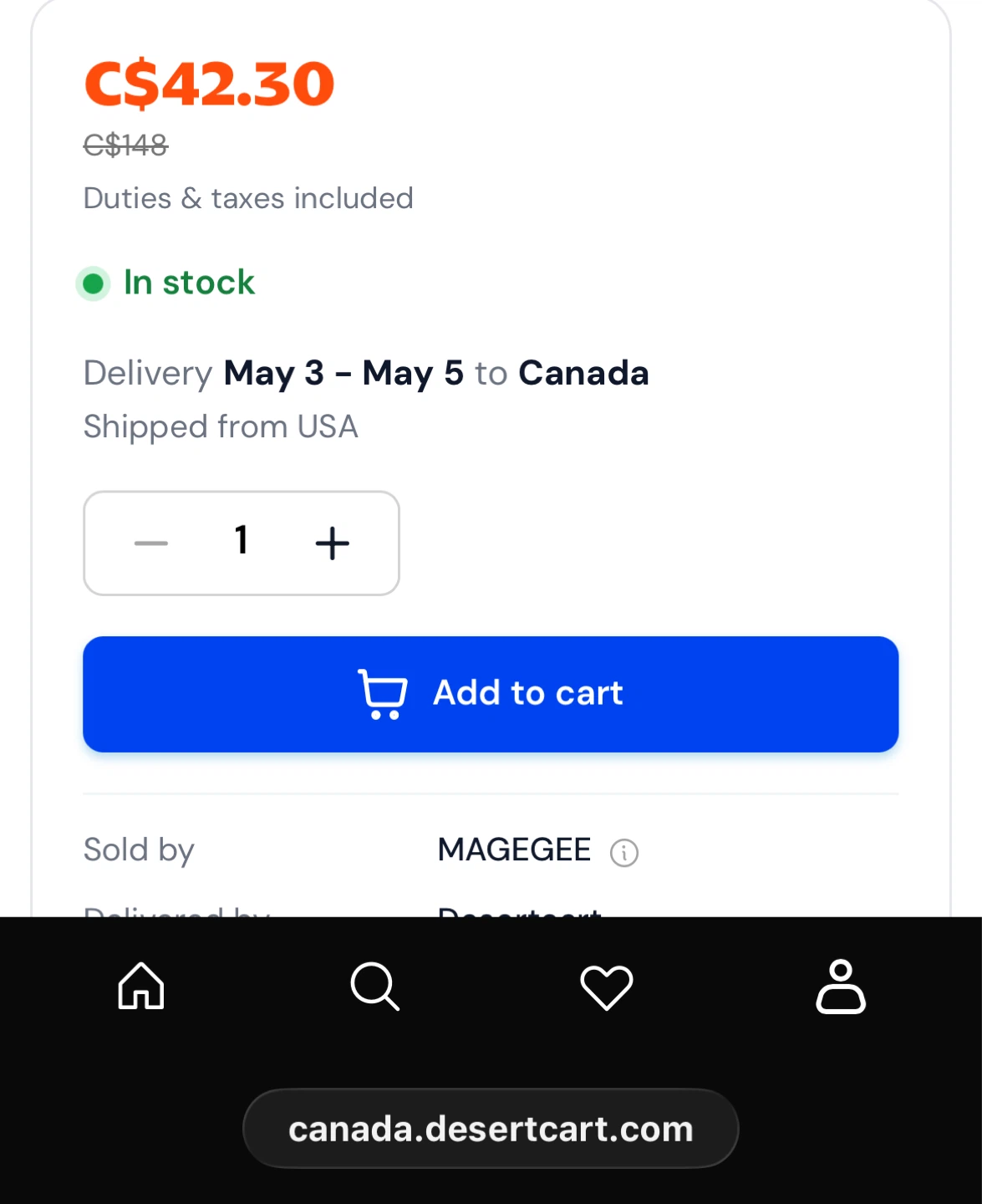Tap the Duties & taxes included note
Viewport: 982px width, 1204px height.
click(248, 198)
